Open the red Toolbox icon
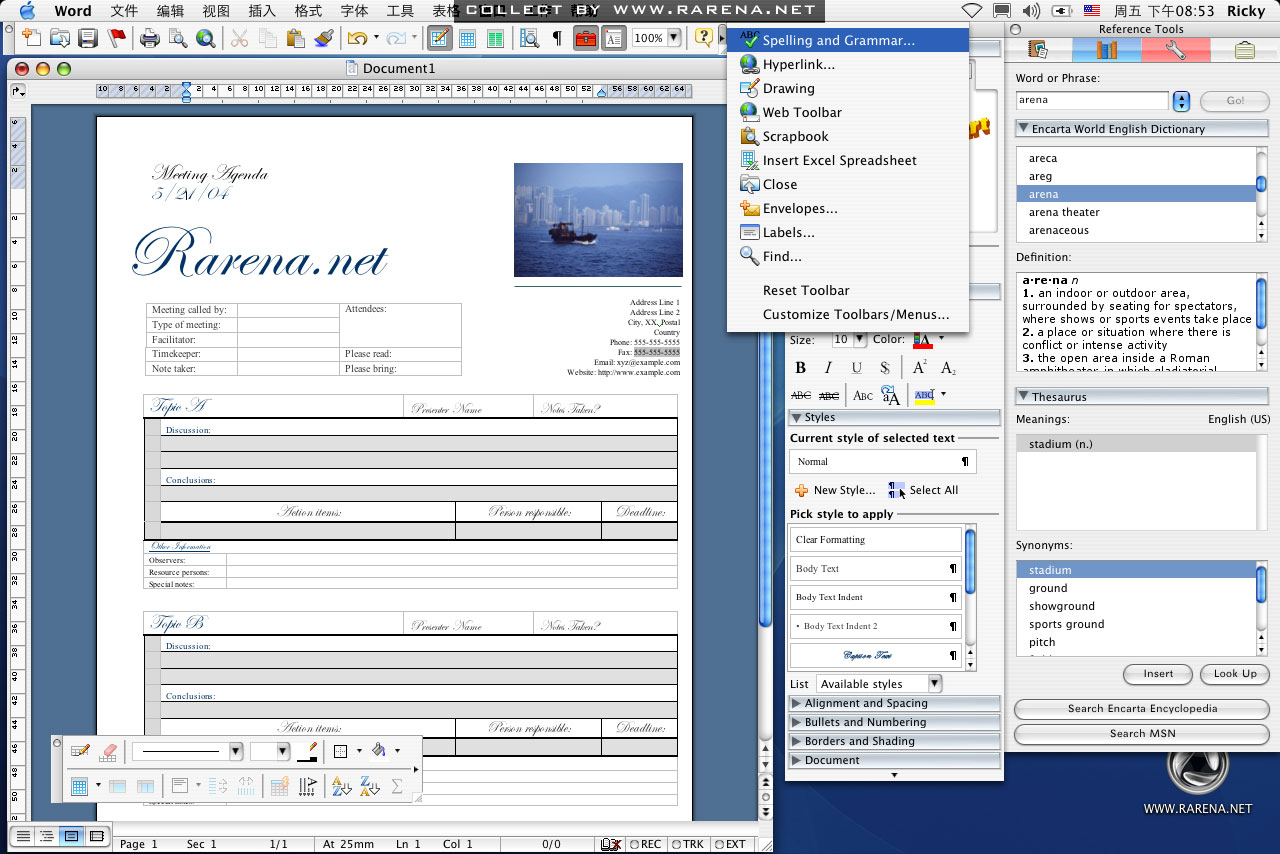 (x=586, y=39)
